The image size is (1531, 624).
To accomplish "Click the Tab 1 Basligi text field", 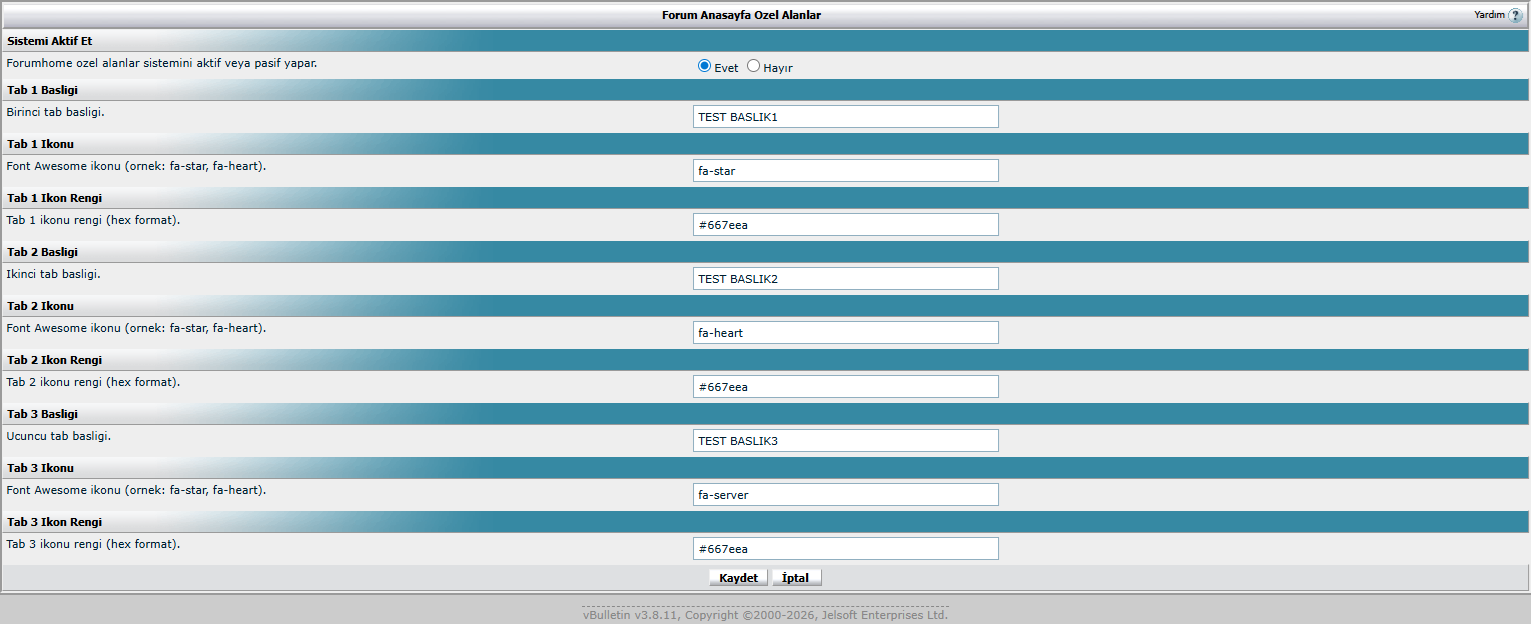I will (845, 117).
